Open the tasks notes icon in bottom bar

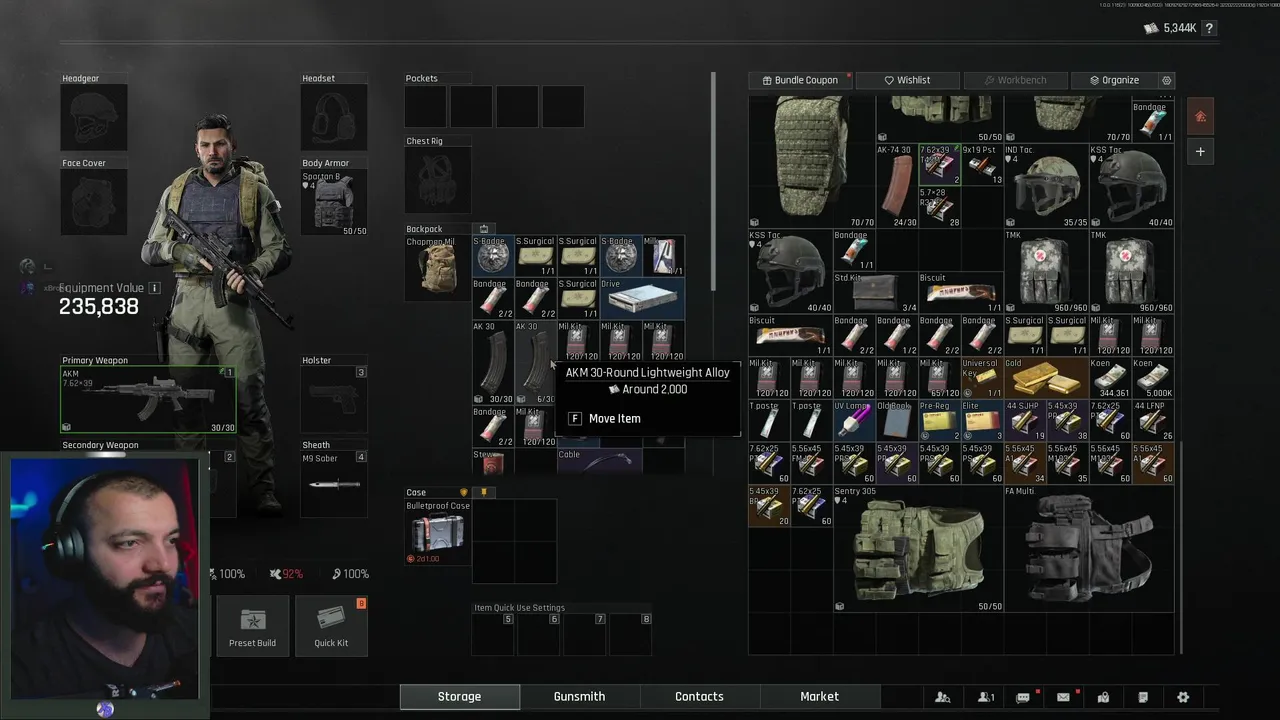1143,697
